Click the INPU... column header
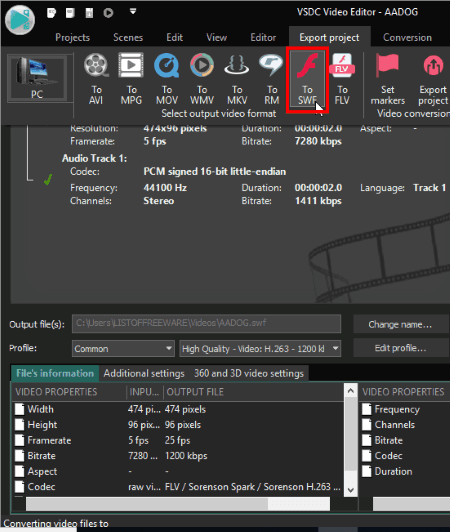Image resolution: width=450 pixels, height=532 pixels. (x=145, y=392)
